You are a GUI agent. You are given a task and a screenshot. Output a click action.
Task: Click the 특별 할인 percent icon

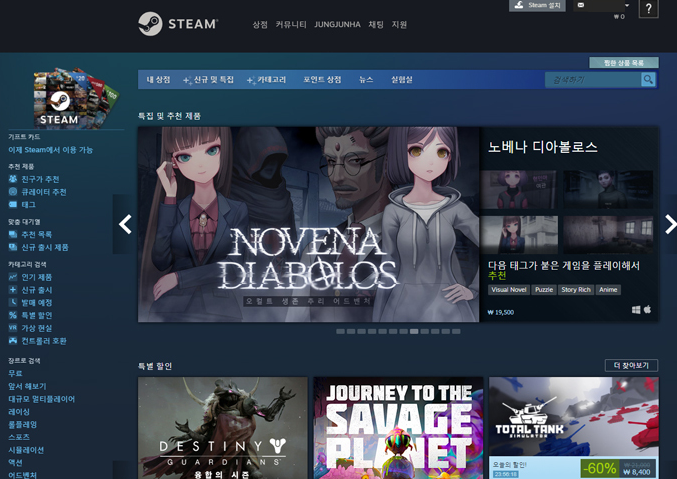(x=13, y=315)
